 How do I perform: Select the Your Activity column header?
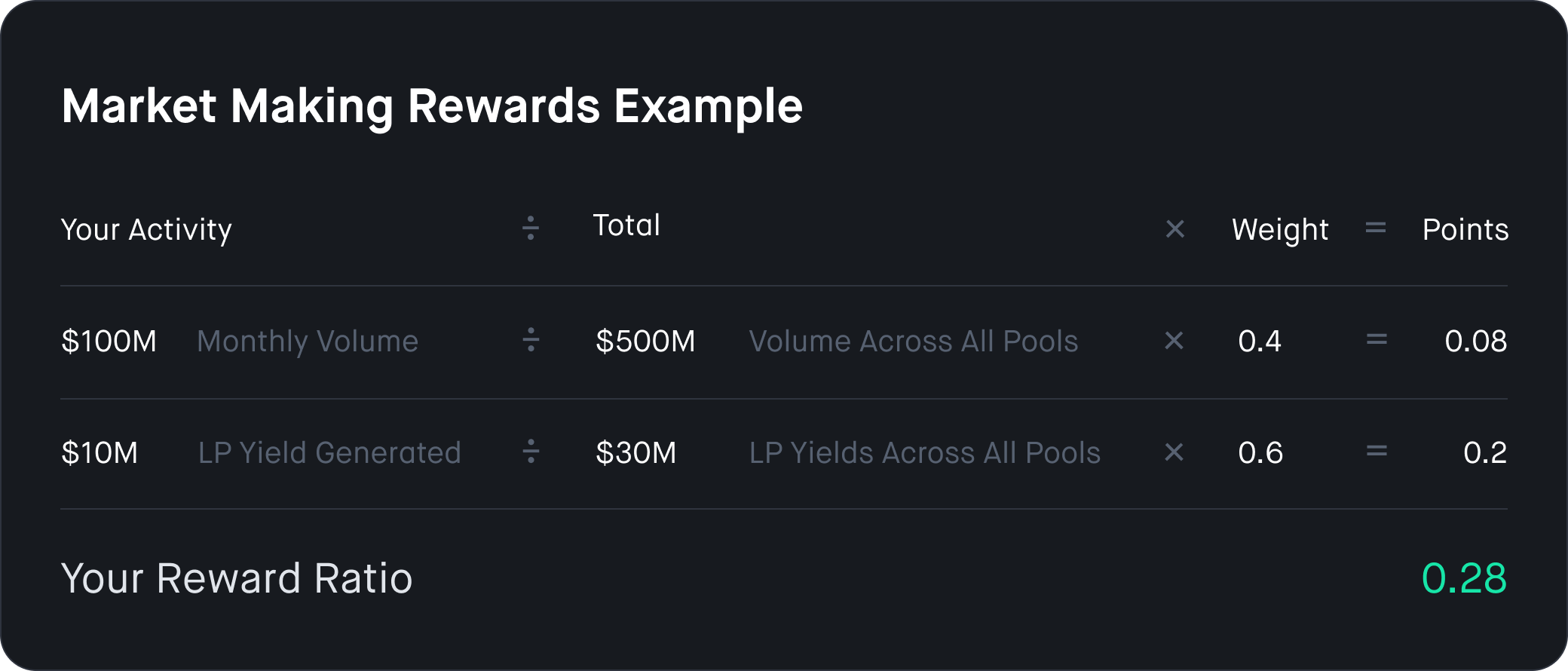tap(146, 230)
